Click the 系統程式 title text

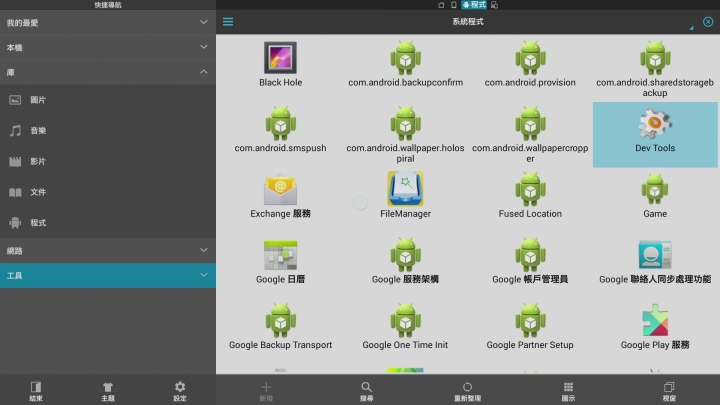(467, 22)
